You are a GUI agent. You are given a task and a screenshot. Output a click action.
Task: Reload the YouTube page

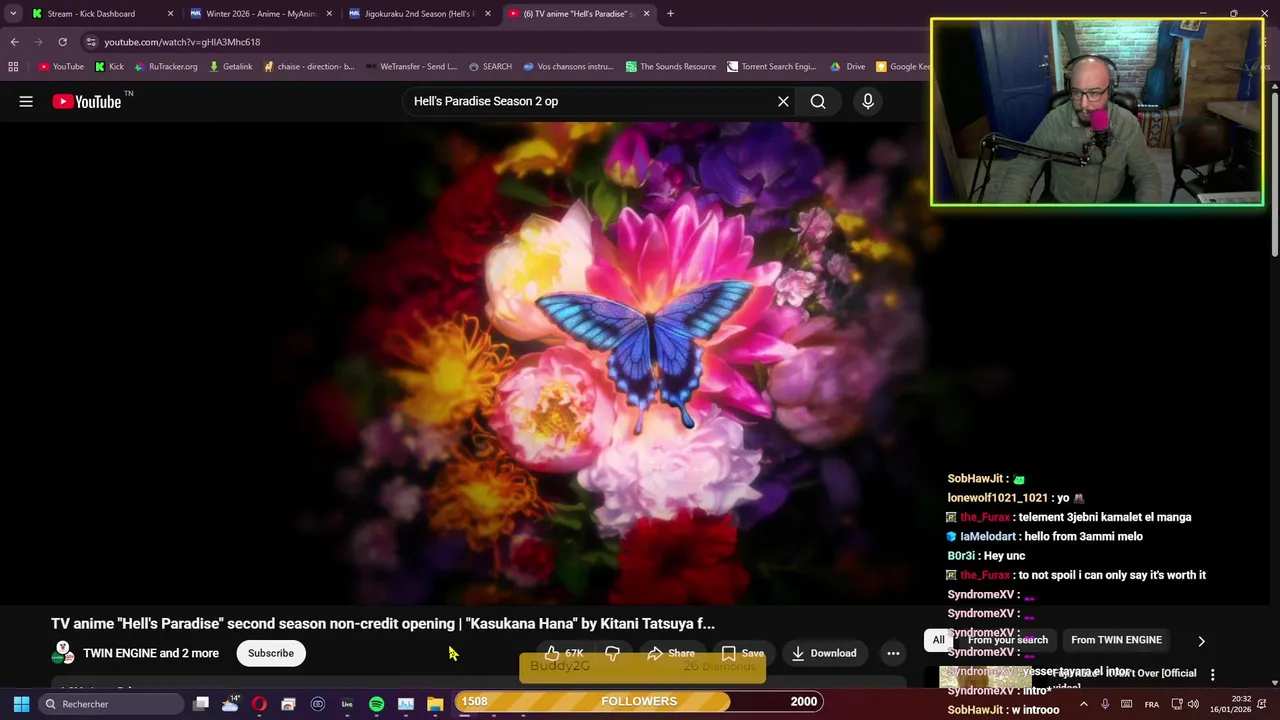62,42
